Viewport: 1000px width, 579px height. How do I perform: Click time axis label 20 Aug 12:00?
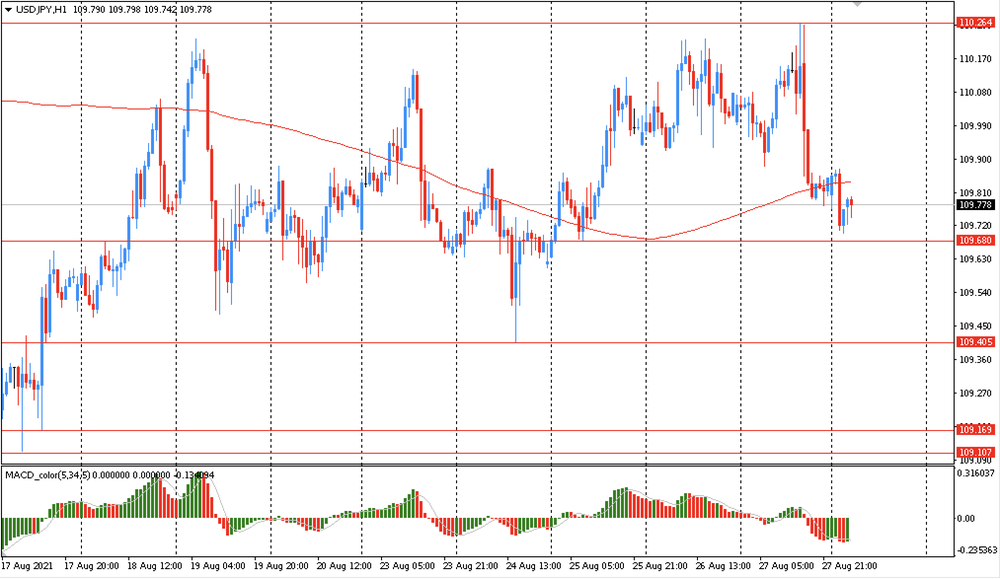pyautogui.click(x=344, y=566)
